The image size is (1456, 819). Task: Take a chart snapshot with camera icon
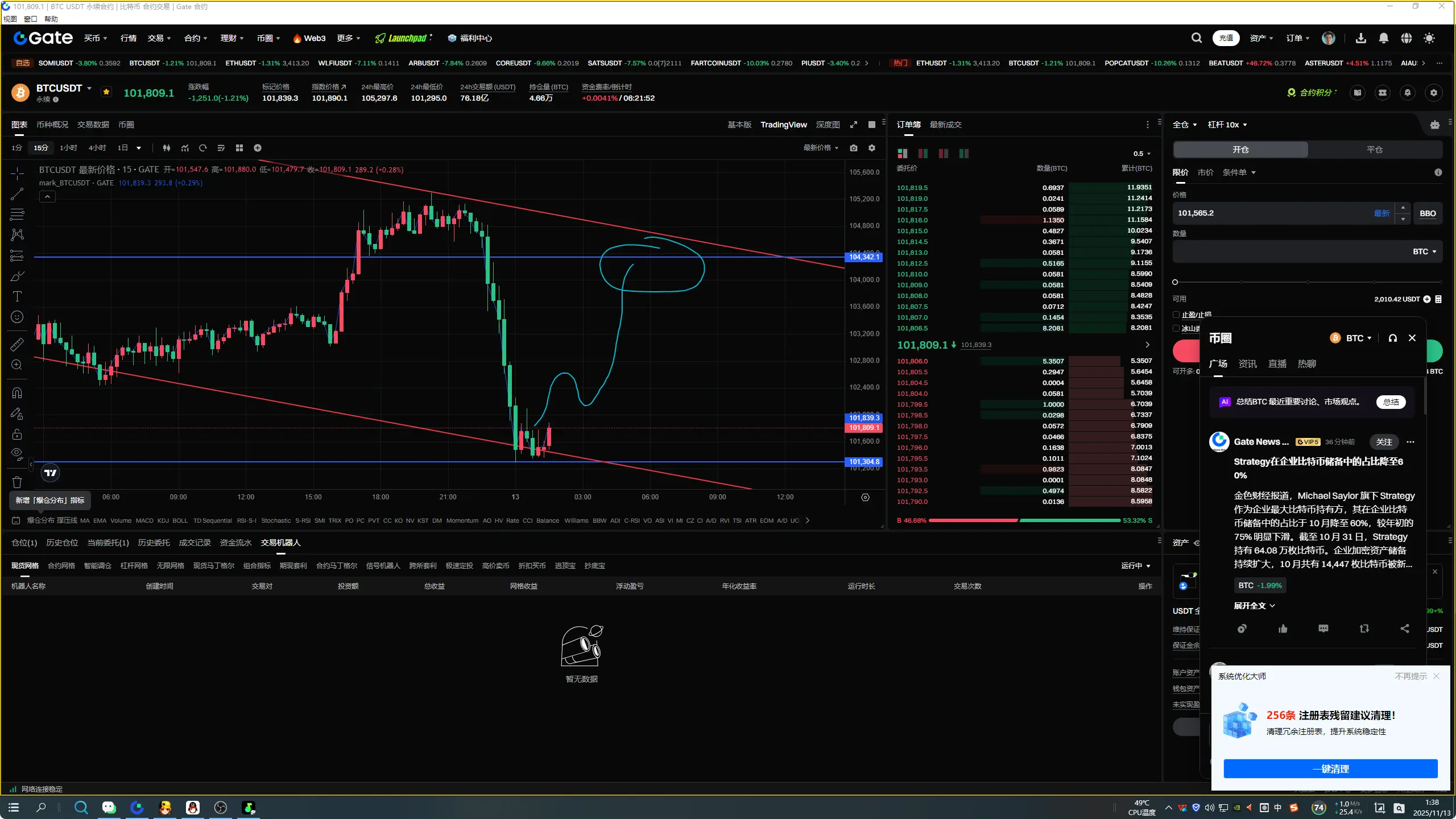point(854,148)
